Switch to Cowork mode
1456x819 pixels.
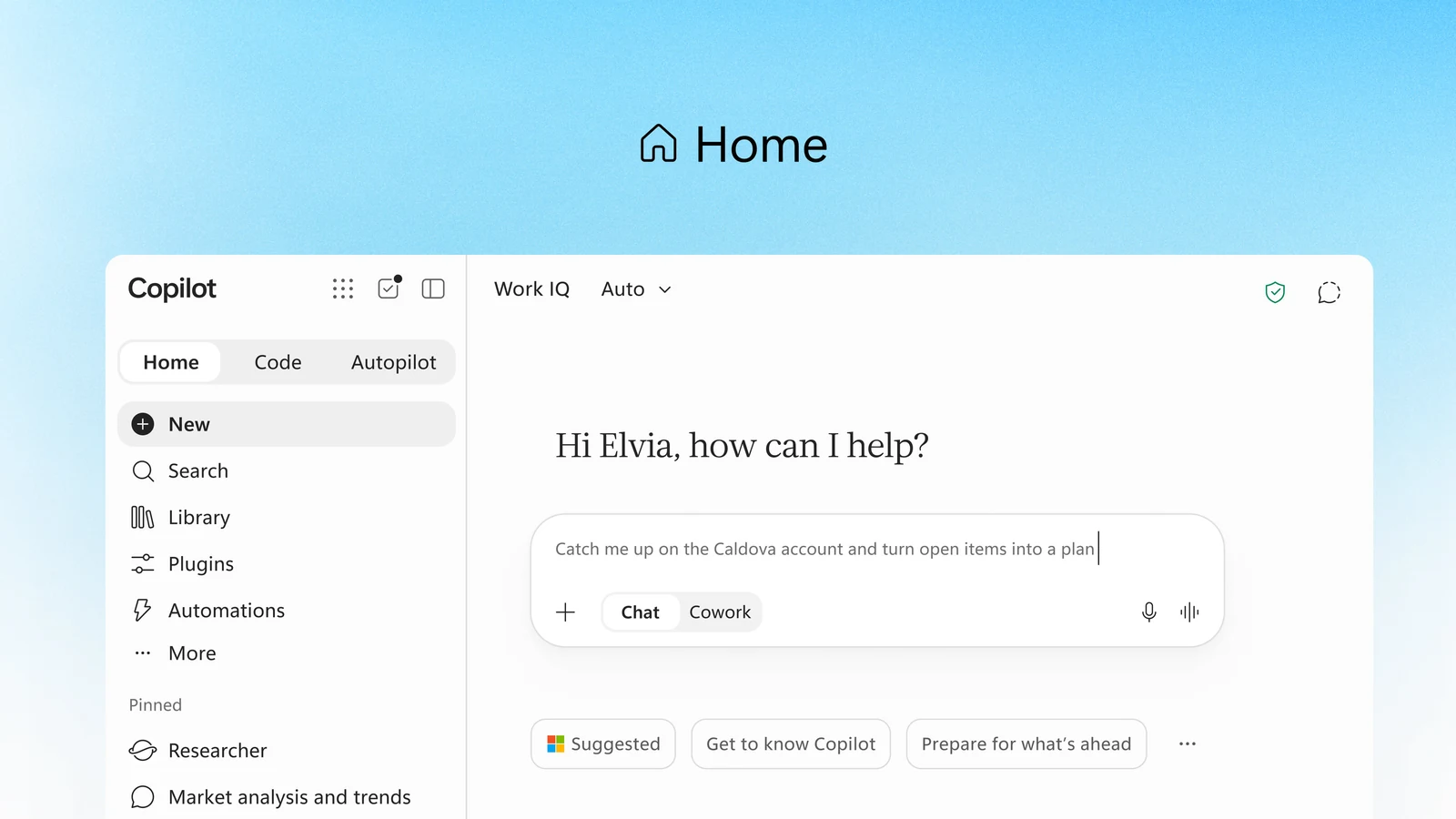720,612
